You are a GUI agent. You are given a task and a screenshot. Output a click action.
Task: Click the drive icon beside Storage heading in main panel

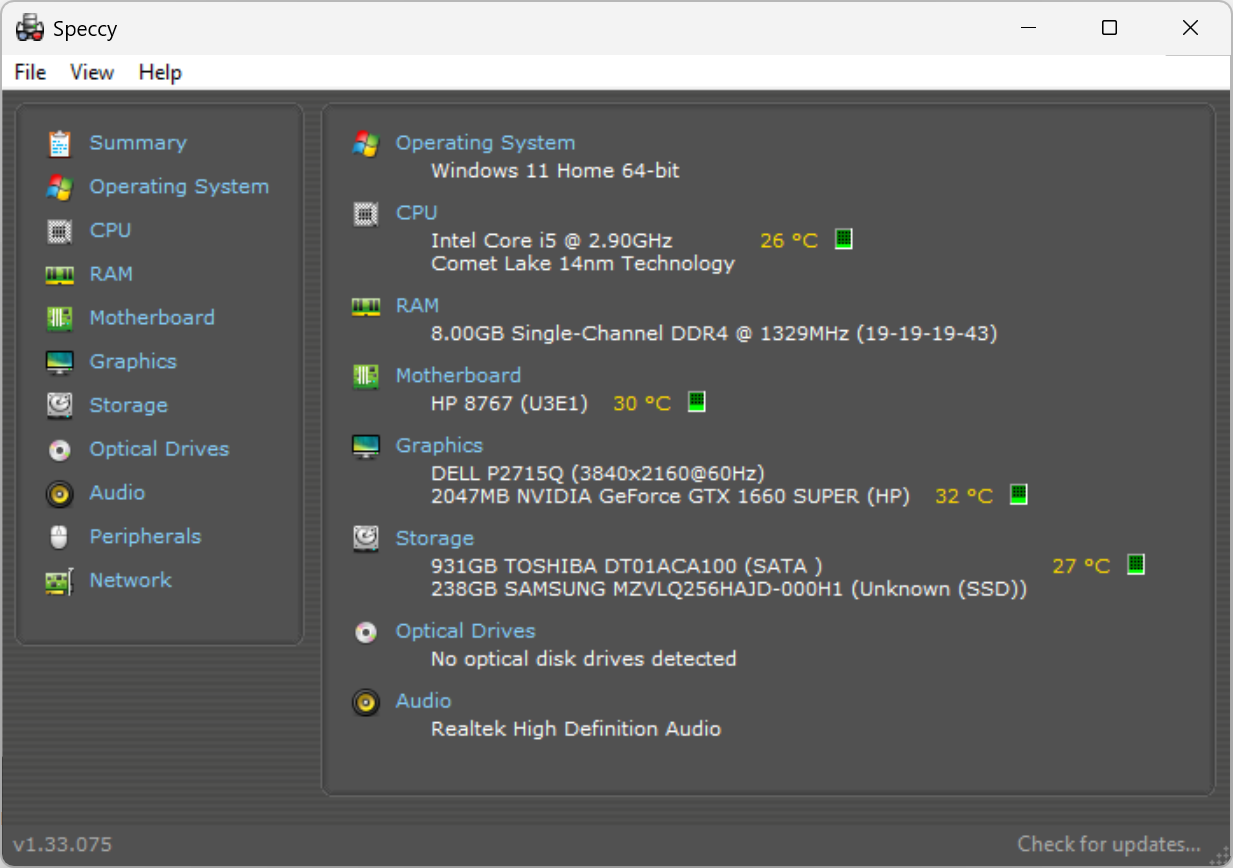pos(366,539)
